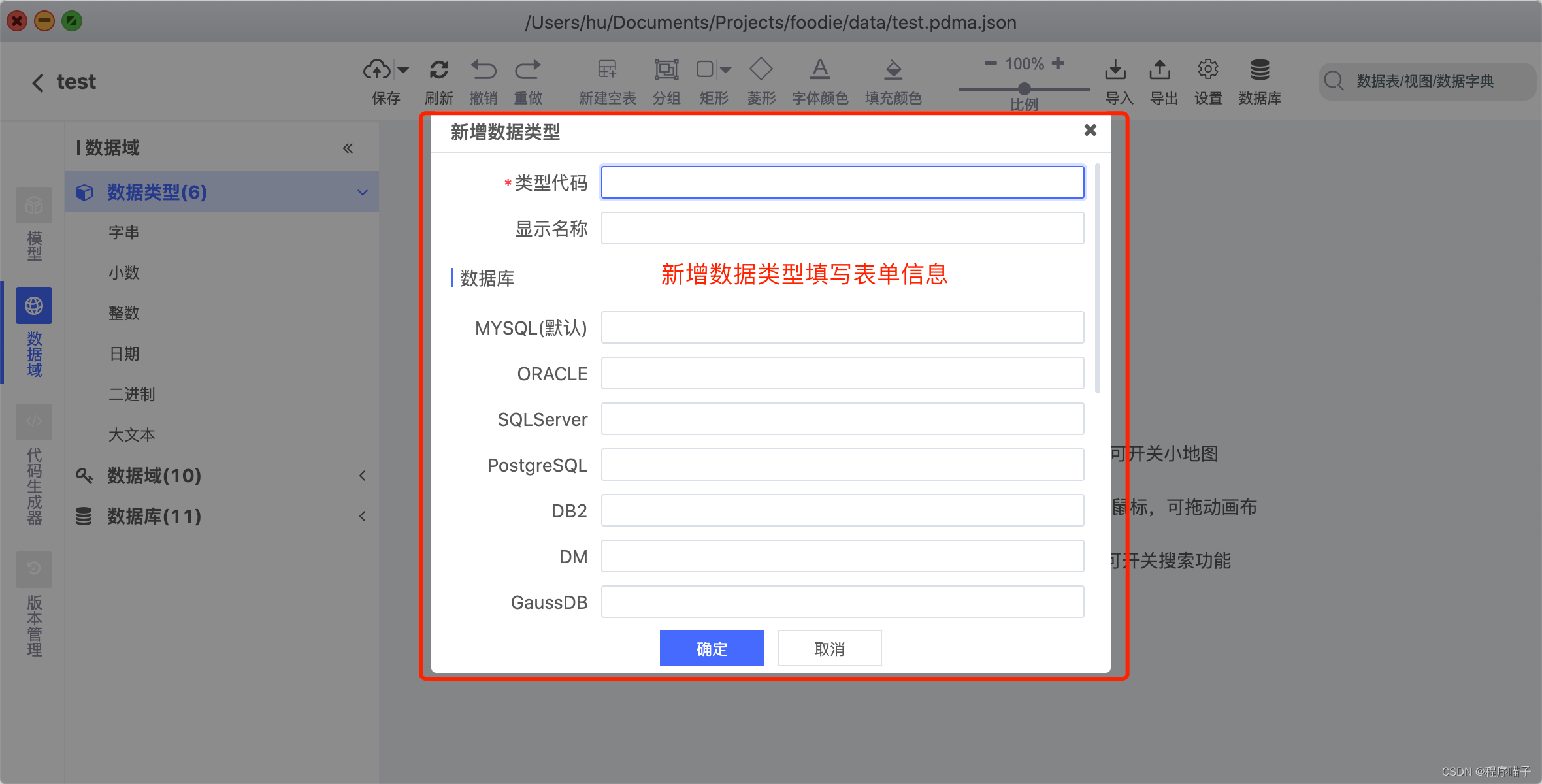Click the Save cloud icon
The image size is (1542, 784).
click(376, 69)
